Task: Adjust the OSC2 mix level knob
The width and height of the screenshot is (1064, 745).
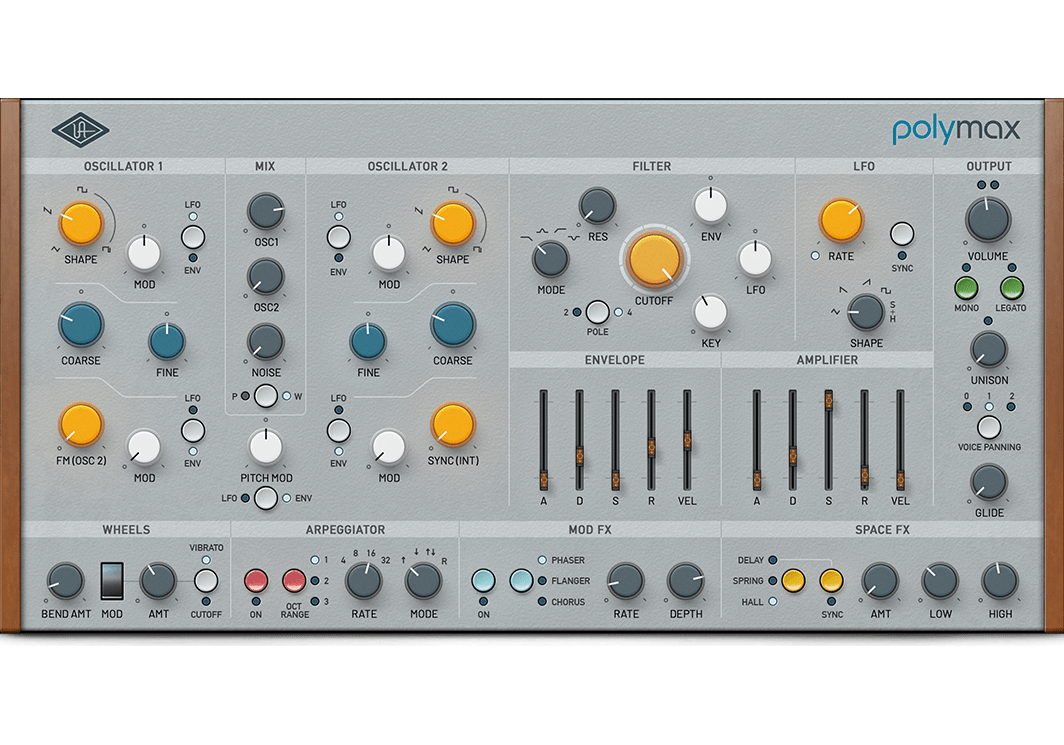Action: tap(266, 276)
